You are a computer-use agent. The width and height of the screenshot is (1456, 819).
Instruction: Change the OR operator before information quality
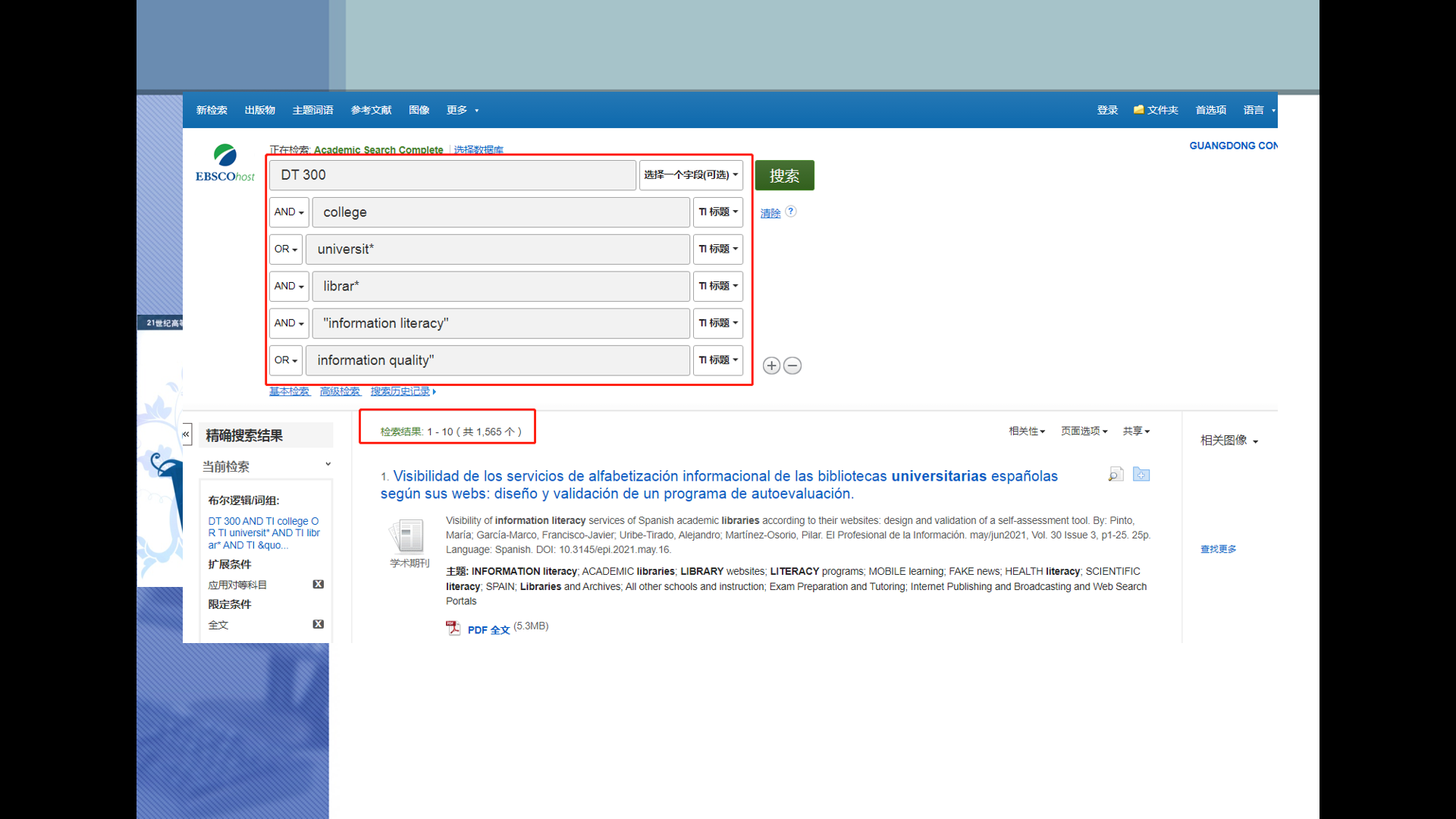(286, 360)
